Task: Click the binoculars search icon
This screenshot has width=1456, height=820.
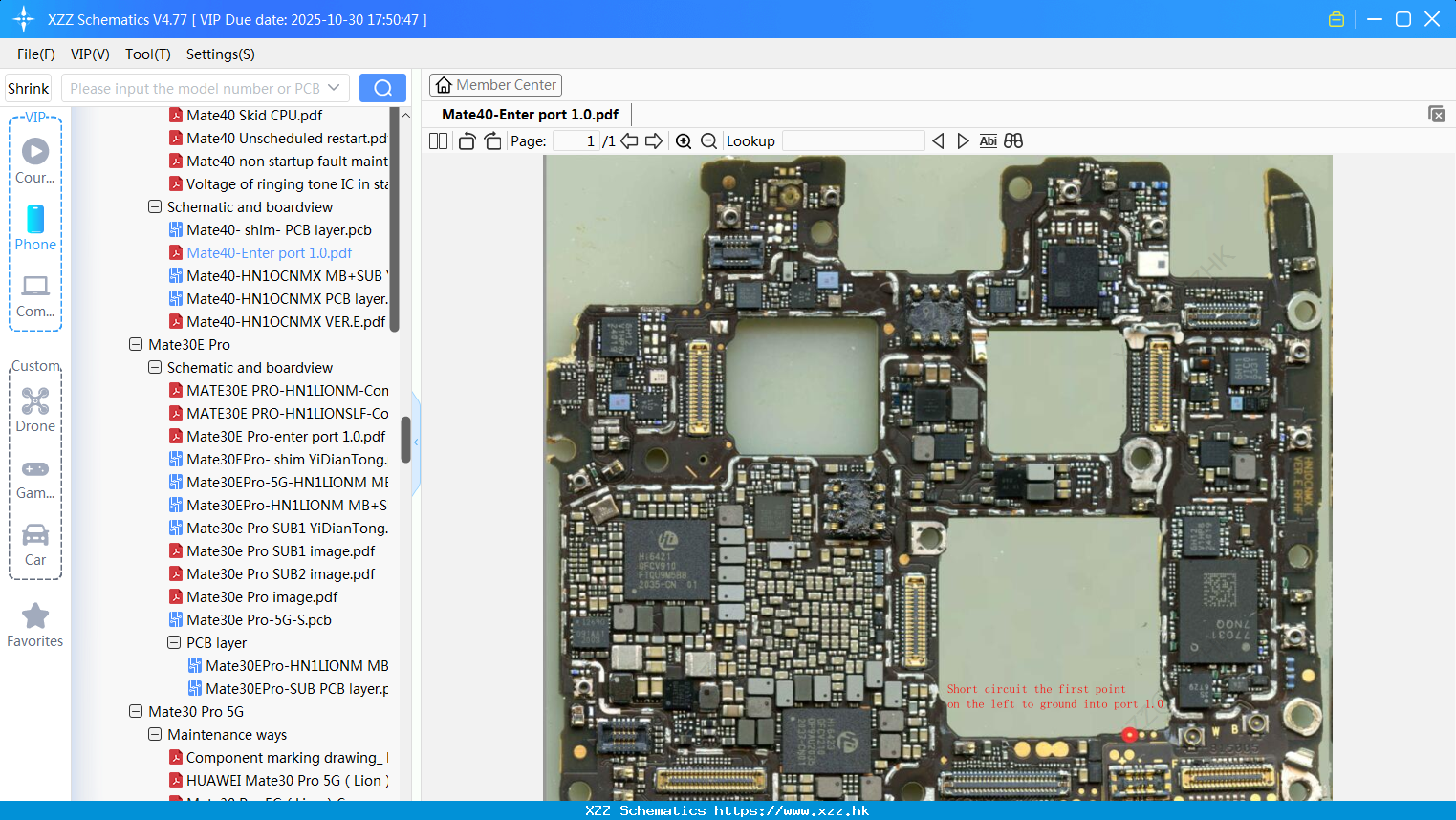Action: (x=1013, y=140)
